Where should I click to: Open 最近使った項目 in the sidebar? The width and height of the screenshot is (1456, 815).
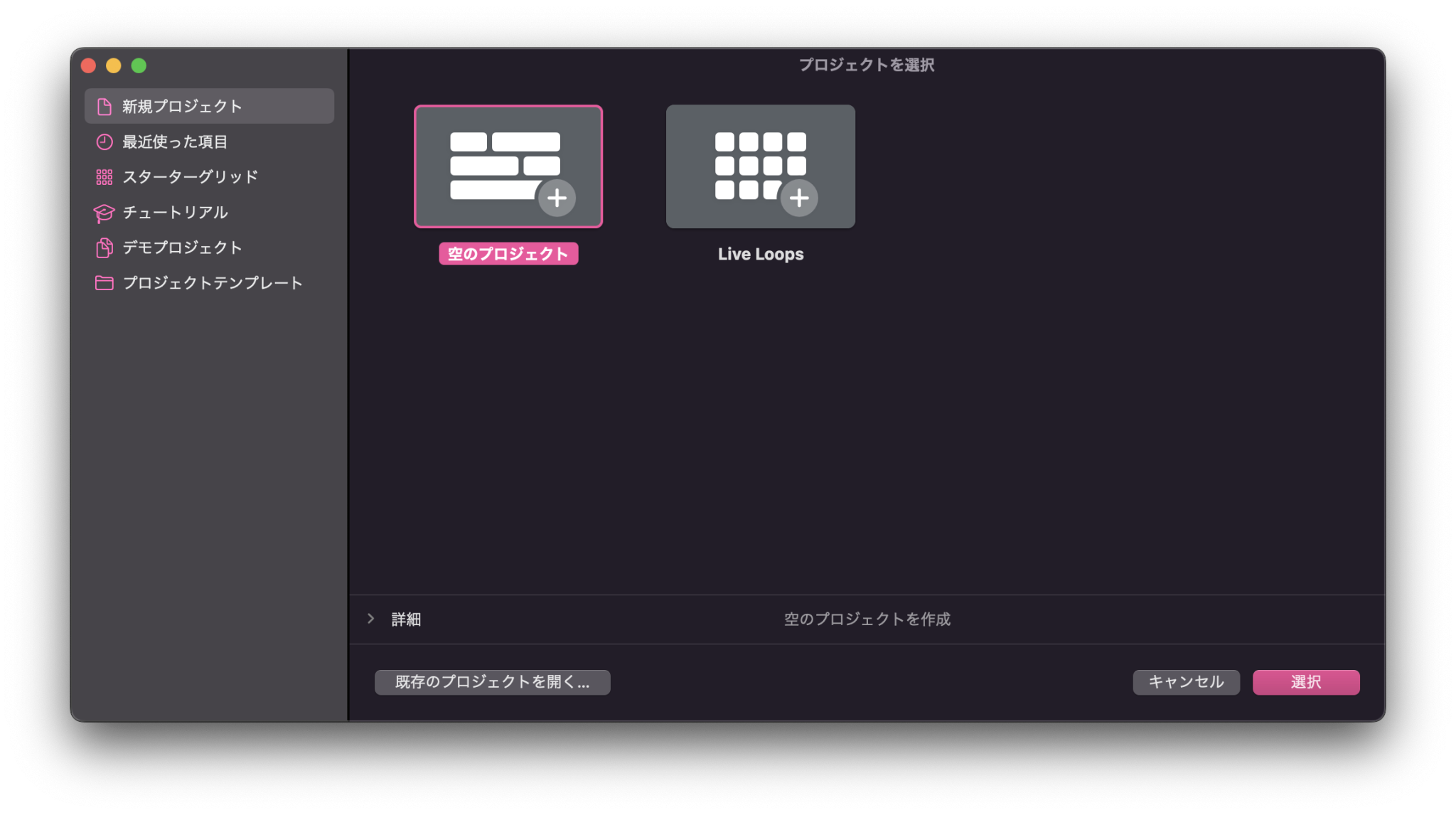pyautogui.click(x=176, y=141)
